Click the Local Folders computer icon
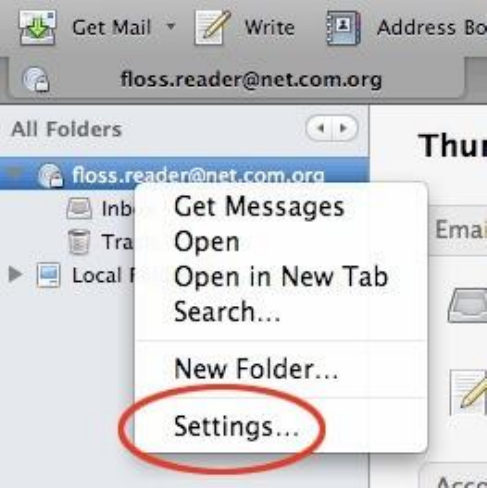The height and width of the screenshot is (488, 487). (49, 275)
